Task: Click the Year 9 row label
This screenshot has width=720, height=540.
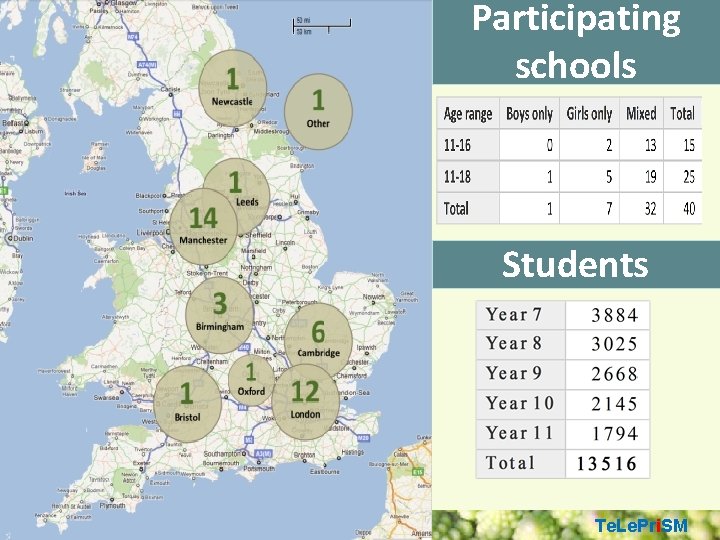Action: (521, 374)
